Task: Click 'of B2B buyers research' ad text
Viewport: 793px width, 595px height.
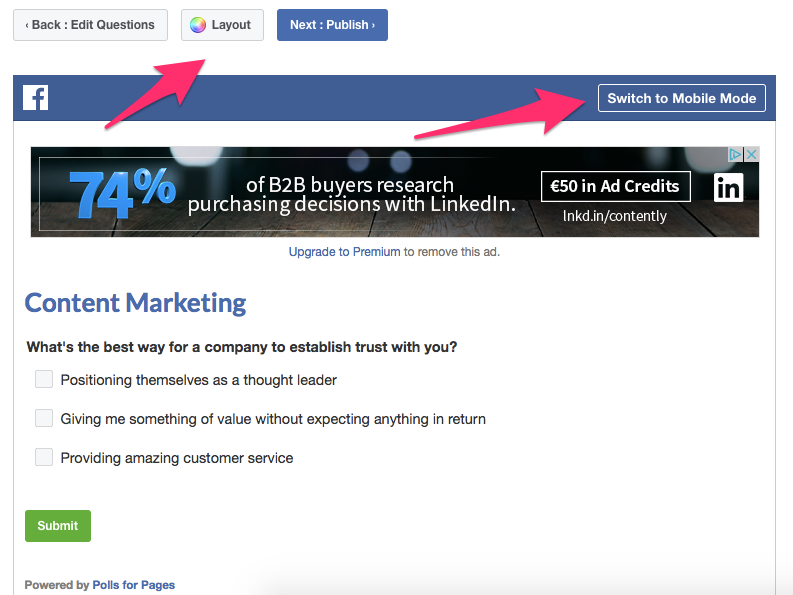Action: tap(350, 185)
